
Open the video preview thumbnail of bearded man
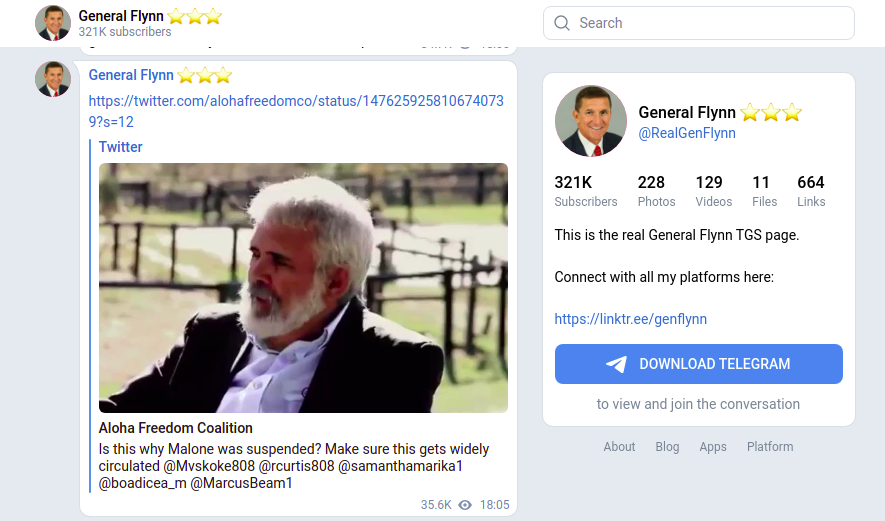(x=303, y=288)
